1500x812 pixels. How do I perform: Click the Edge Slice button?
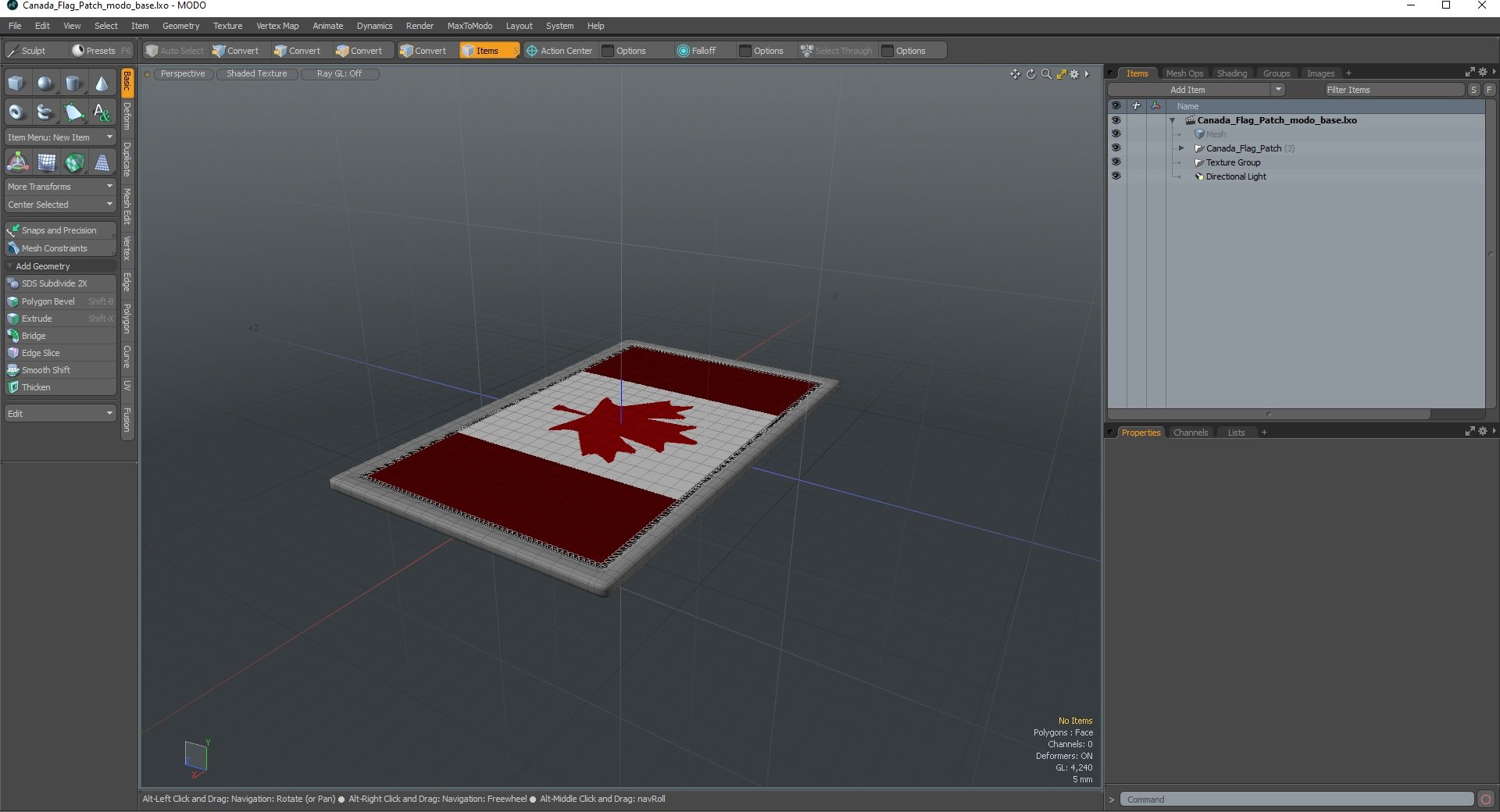click(x=60, y=353)
